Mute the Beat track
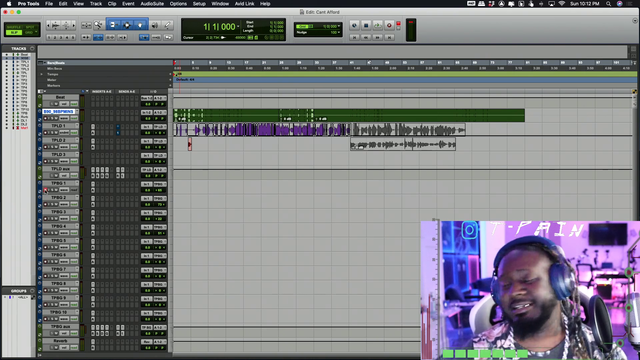The width and height of the screenshot is (640, 360). coord(56,104)
